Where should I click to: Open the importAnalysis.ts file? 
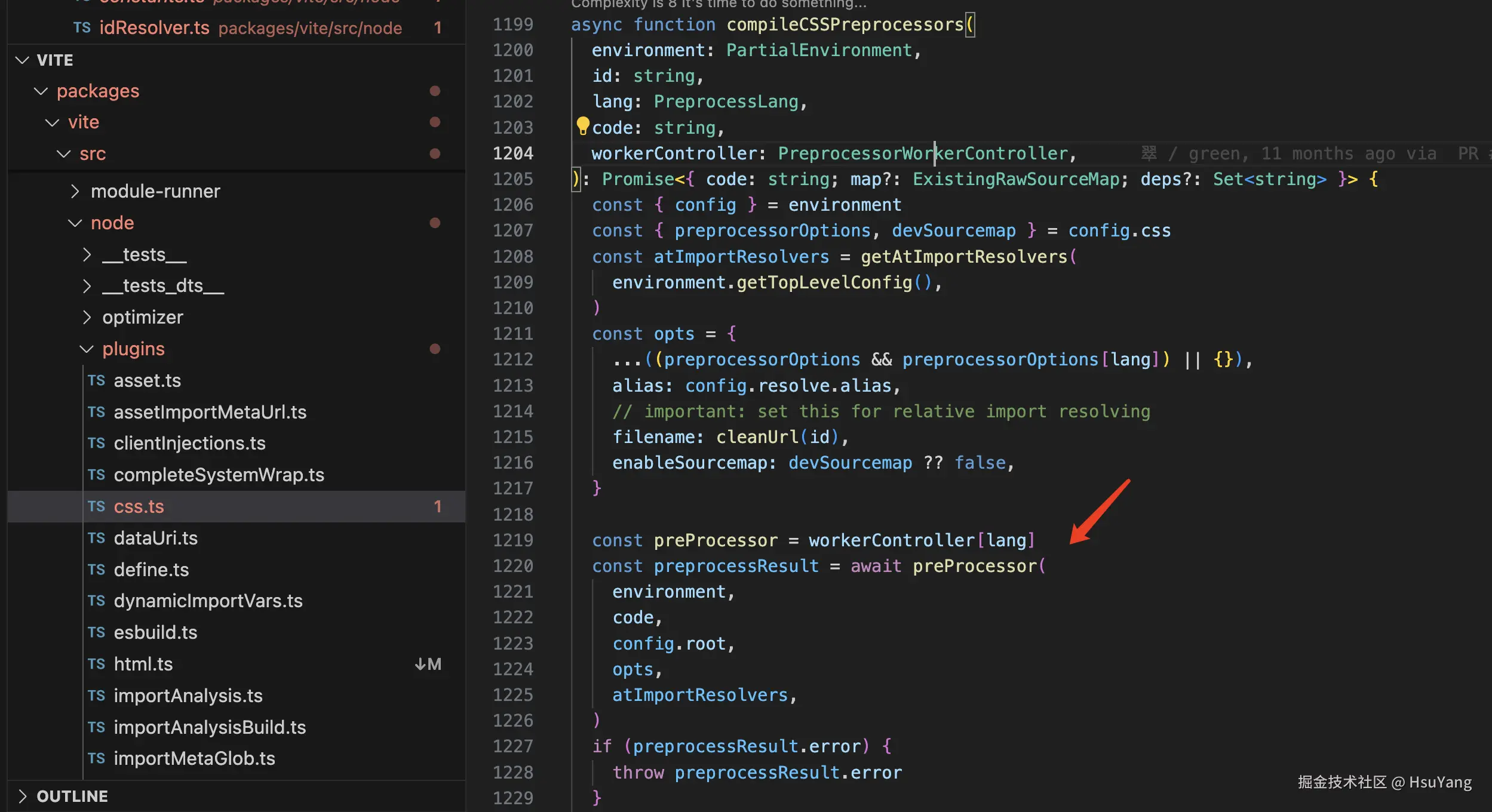(x=188, y=696)
